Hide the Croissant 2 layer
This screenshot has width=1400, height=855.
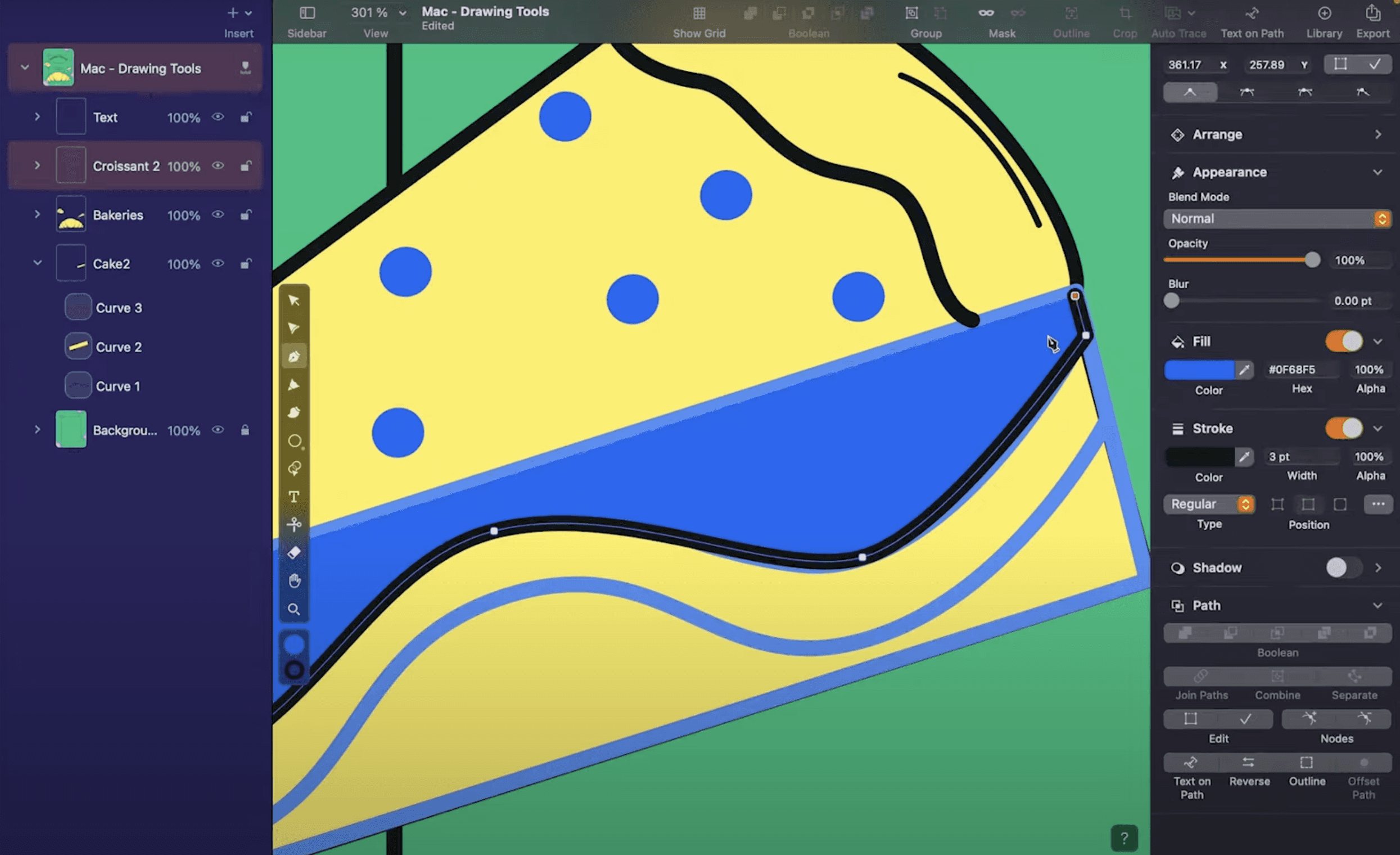(218, 166)
